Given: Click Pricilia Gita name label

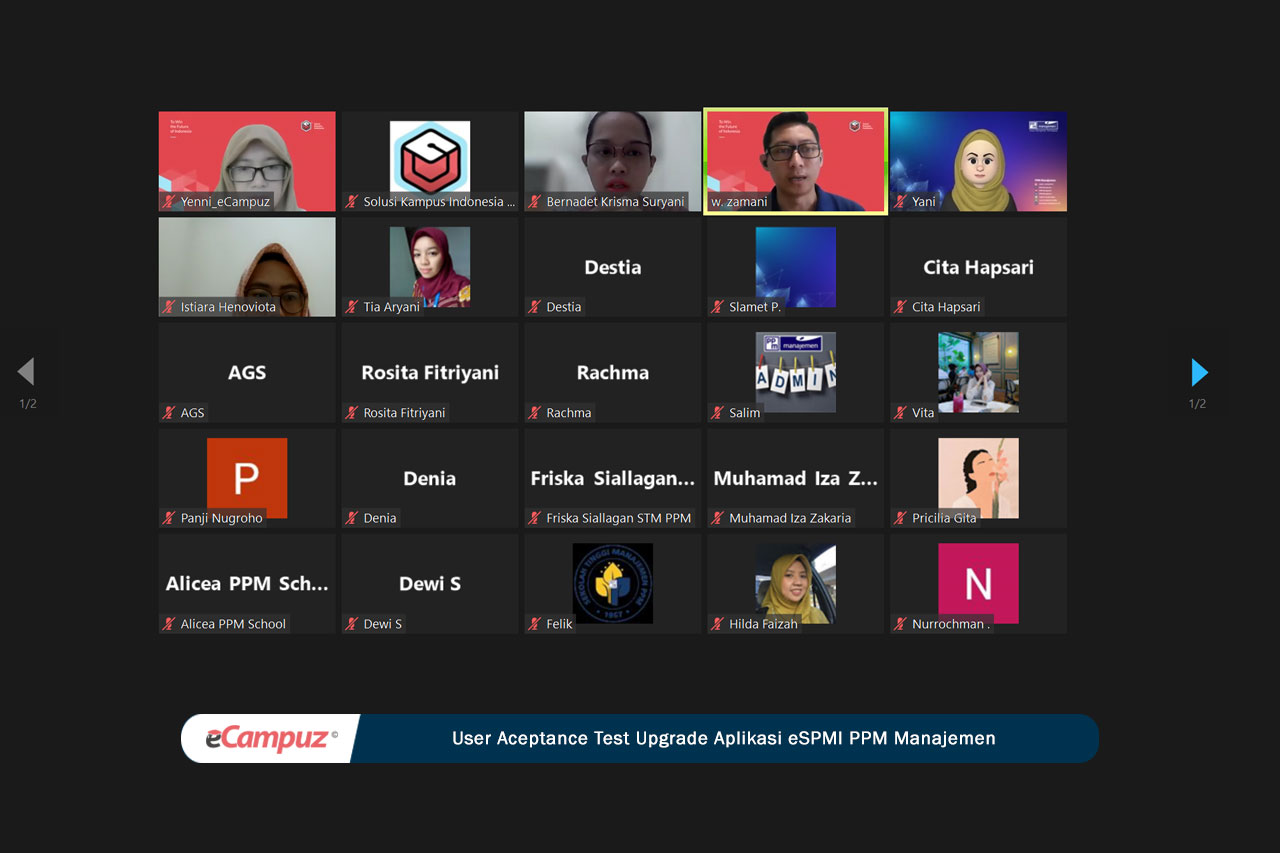Looking at the screenshot, I should point(945,518).
